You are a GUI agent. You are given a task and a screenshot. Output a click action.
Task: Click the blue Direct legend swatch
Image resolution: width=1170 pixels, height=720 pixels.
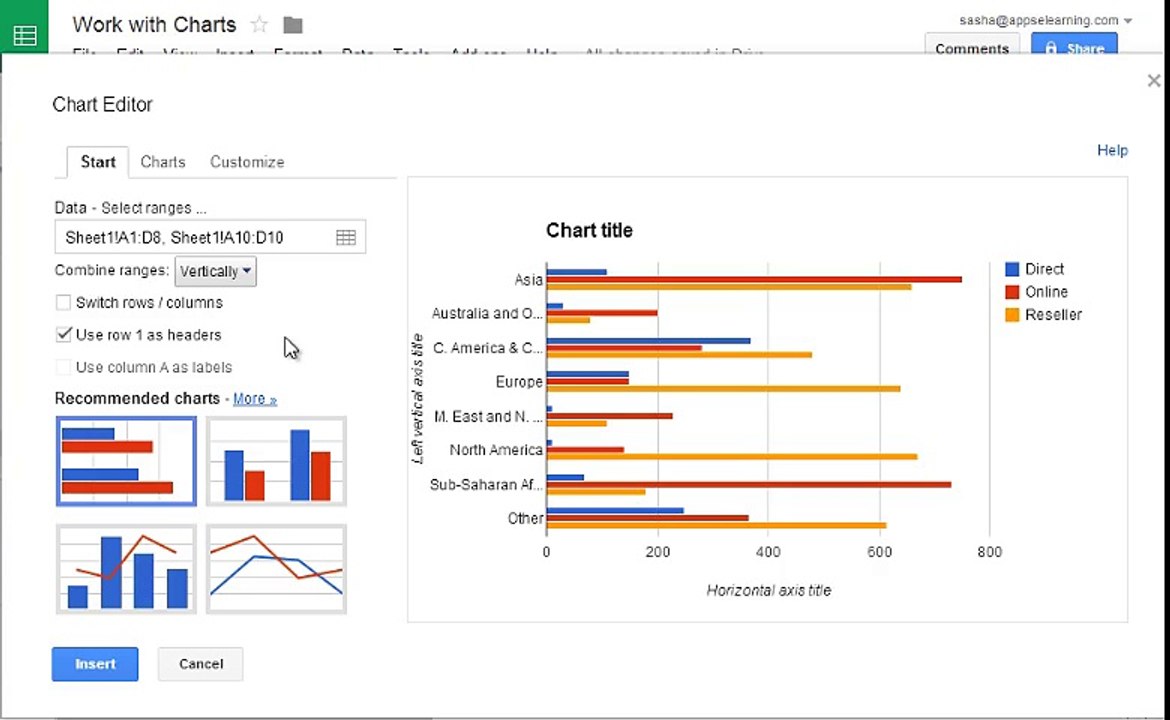(1012, 269)
